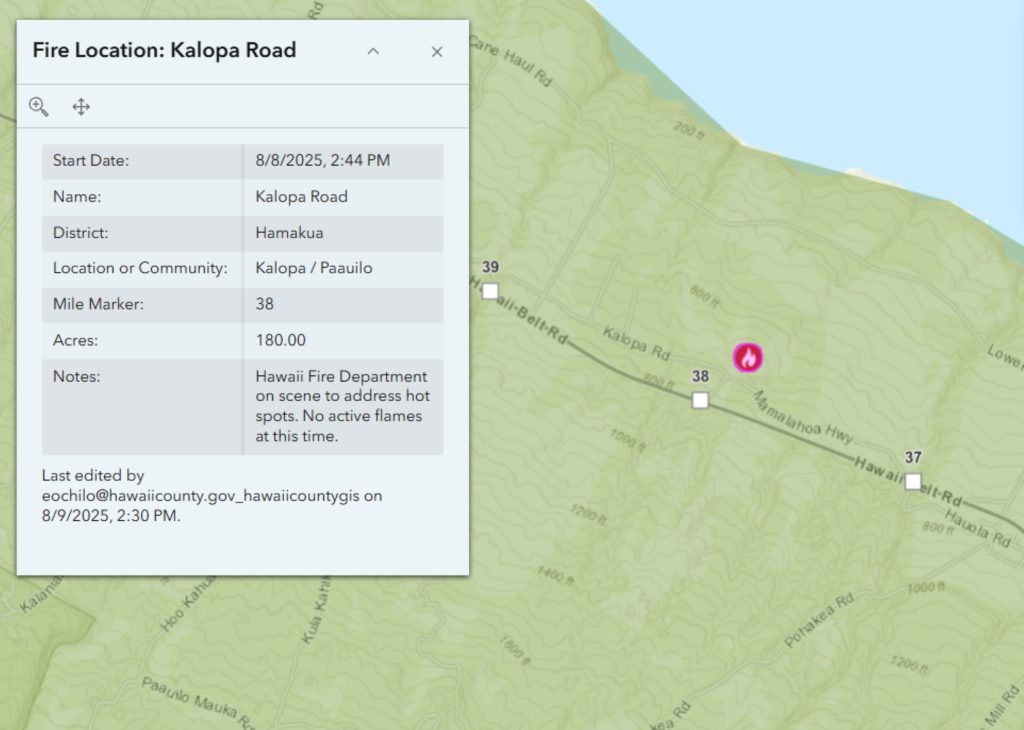Click the pink fire marker on map
This screenshot has height=730, width=1024.
pyautogui.click(x=748, y=357)
